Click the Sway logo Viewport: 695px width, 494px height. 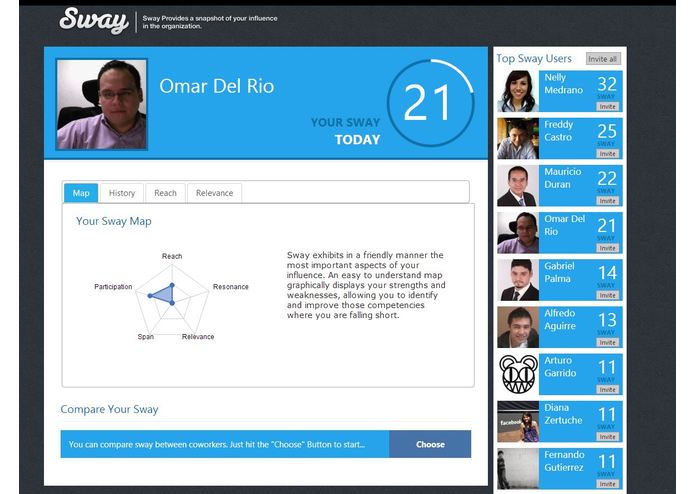(94, 20)
